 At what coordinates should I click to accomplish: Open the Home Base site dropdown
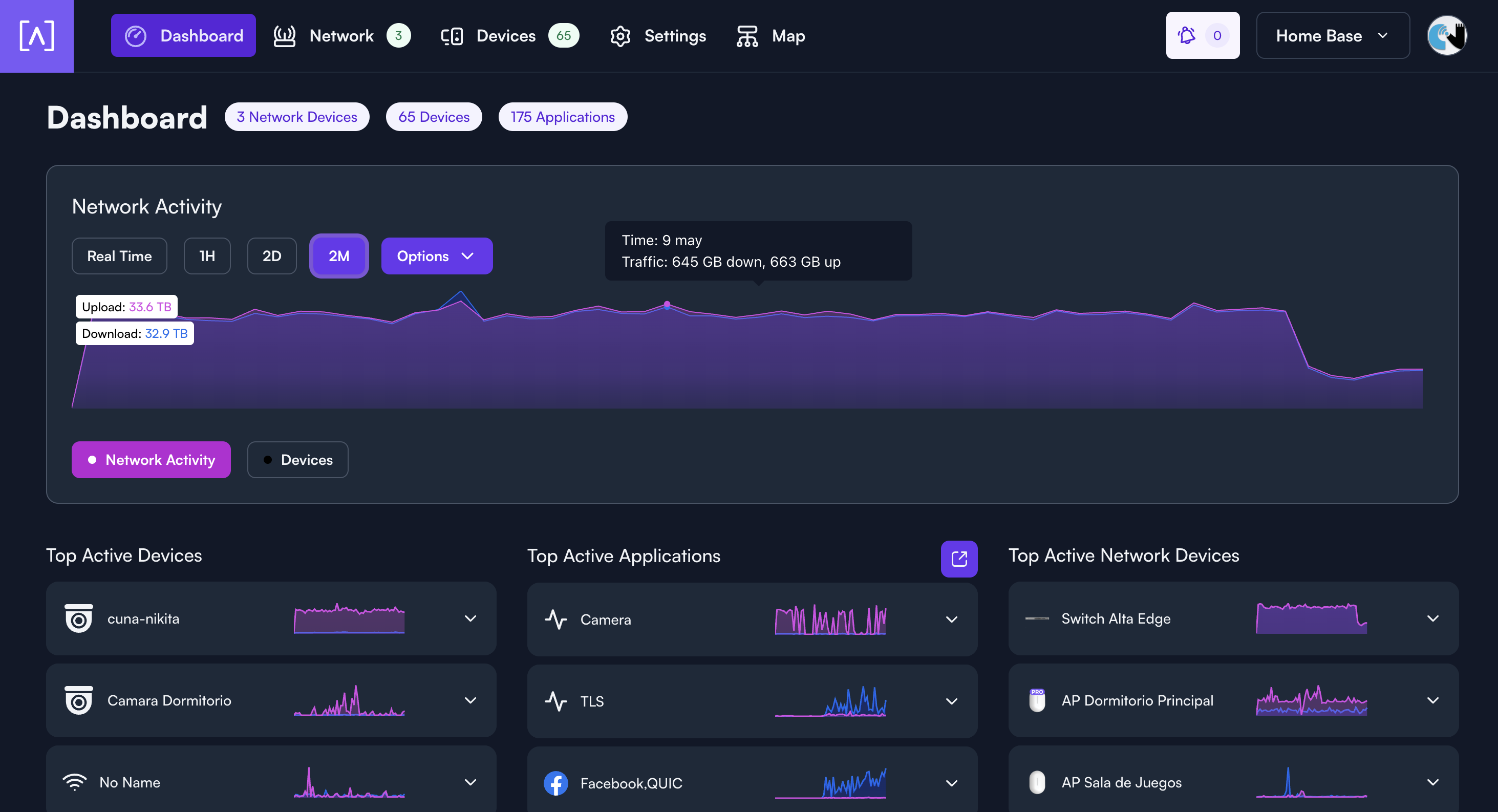coord(1333,35)
